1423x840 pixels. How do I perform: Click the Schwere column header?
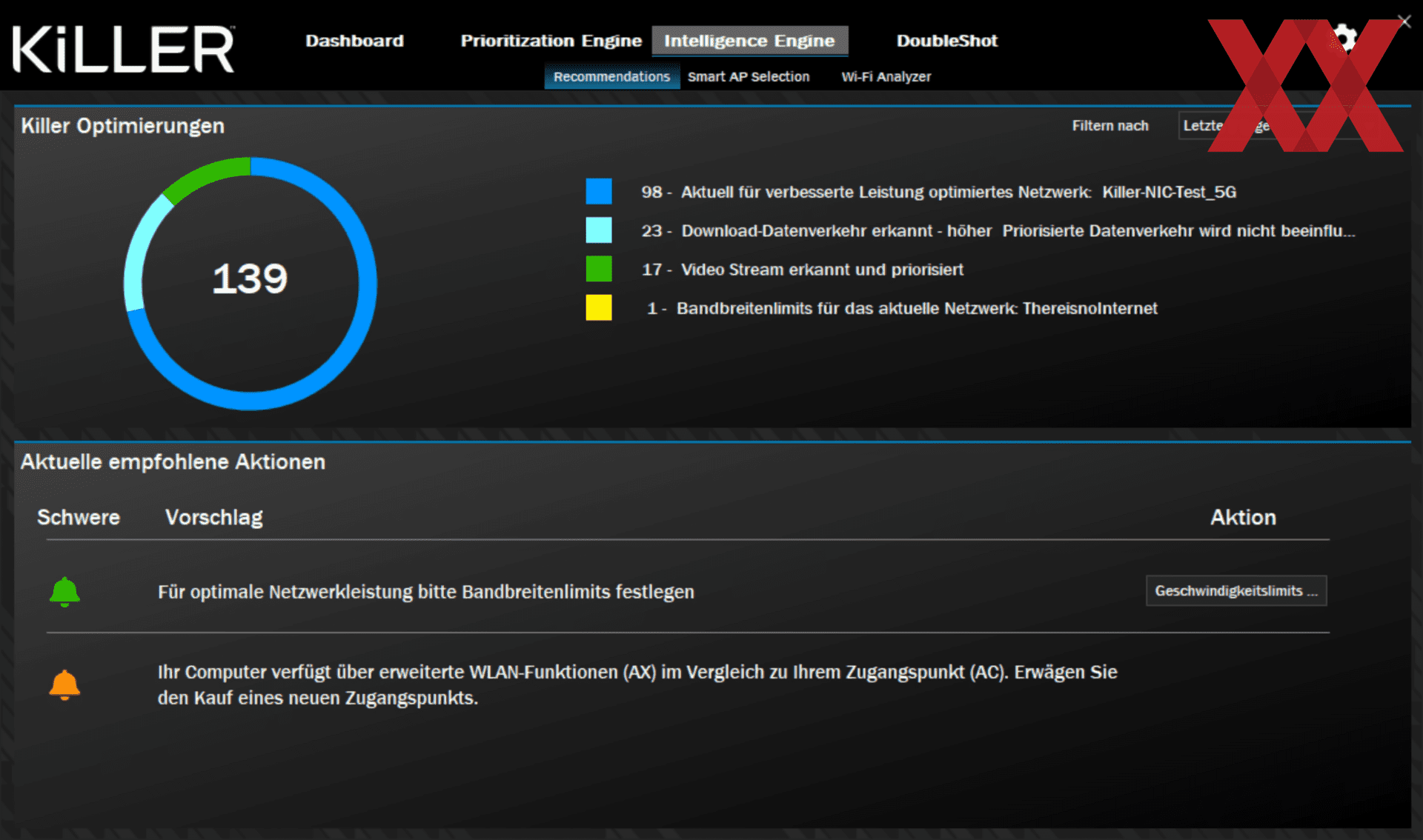point(79,517)
